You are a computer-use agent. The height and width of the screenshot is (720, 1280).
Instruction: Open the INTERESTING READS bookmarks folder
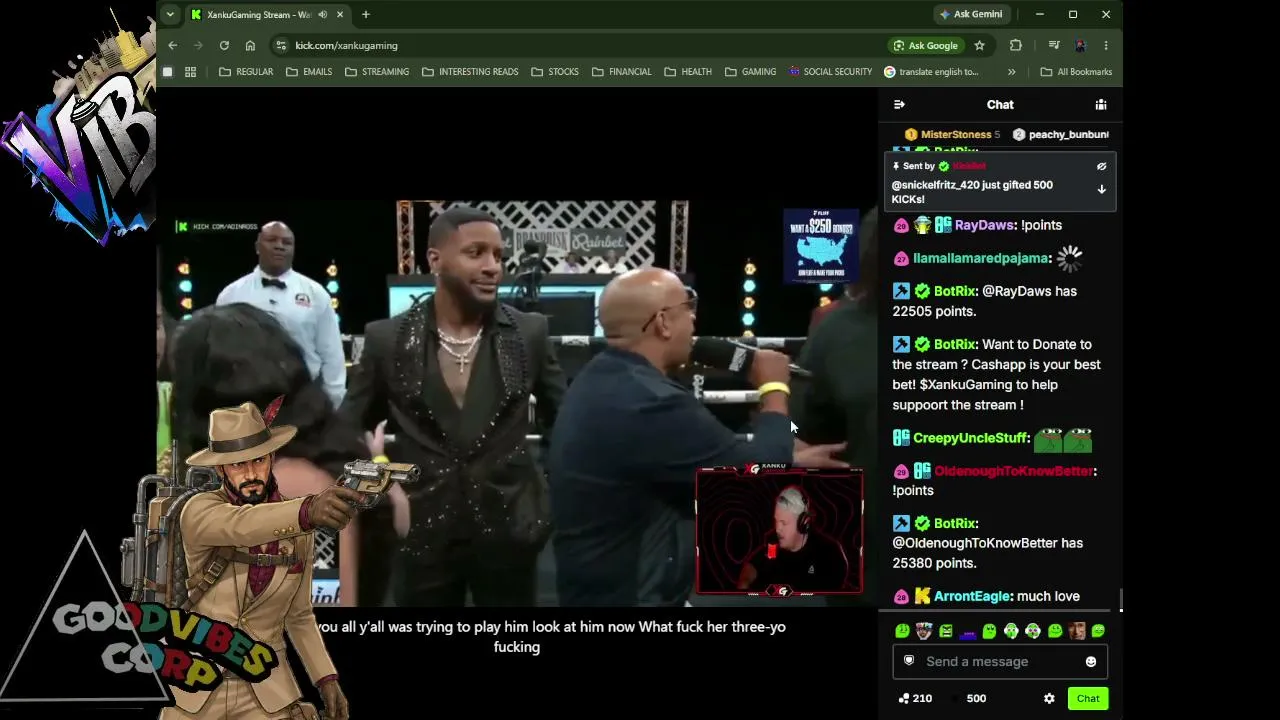coord(470,72)
